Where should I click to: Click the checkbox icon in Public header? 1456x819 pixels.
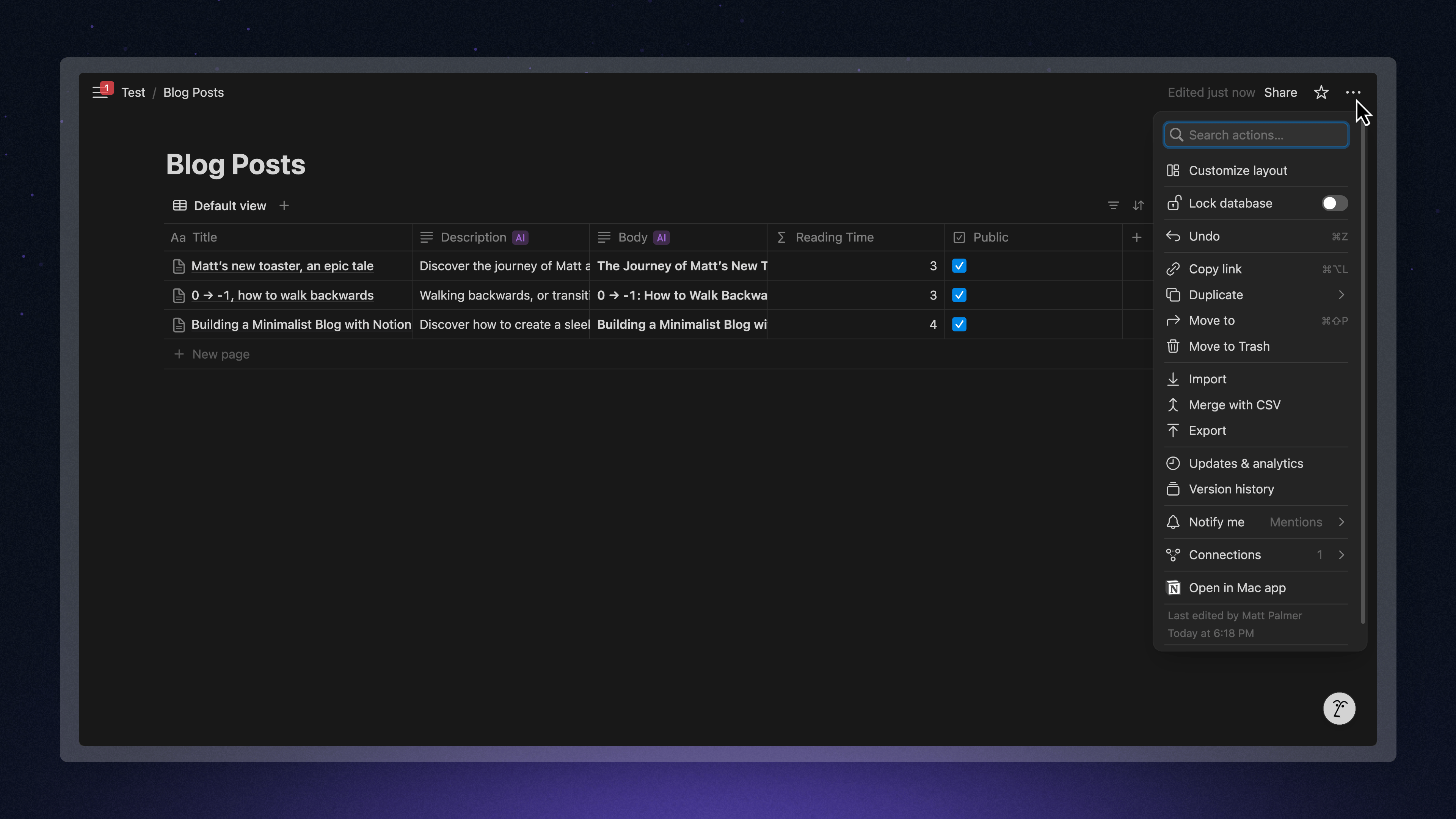tap(959, 237)
